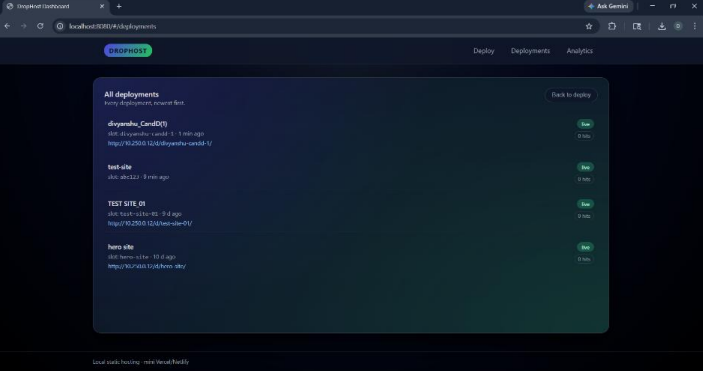This screenshot has width=703, height=371.
Task: Click the hero site deployment title
Action: click(x=121, y=246)
